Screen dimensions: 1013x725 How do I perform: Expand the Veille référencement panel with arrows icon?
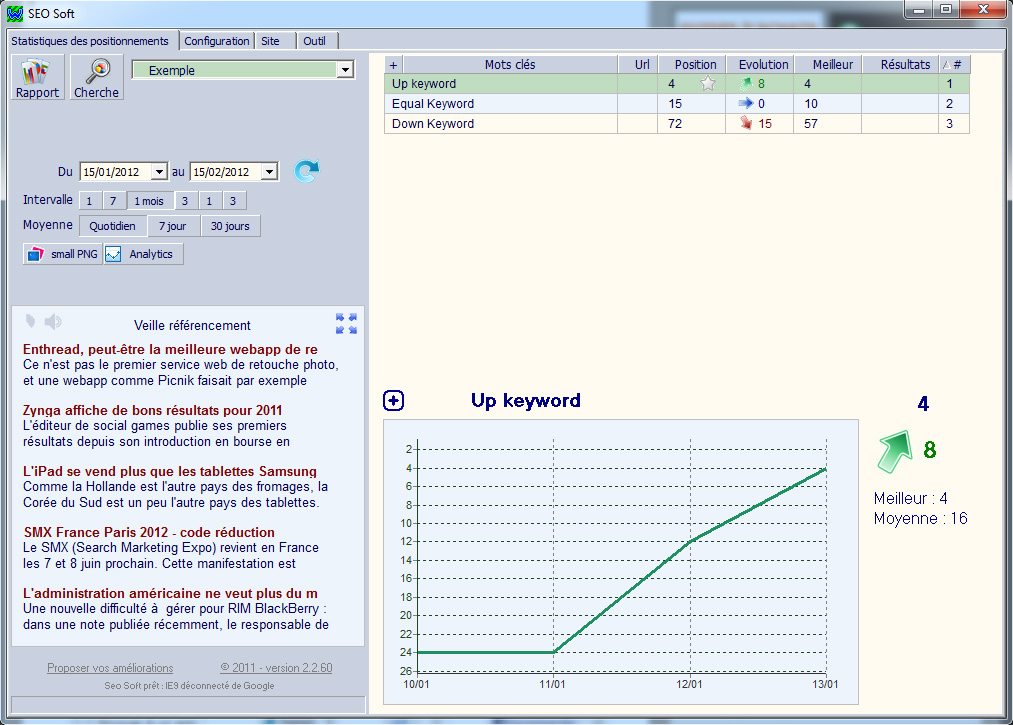(346, 323)
